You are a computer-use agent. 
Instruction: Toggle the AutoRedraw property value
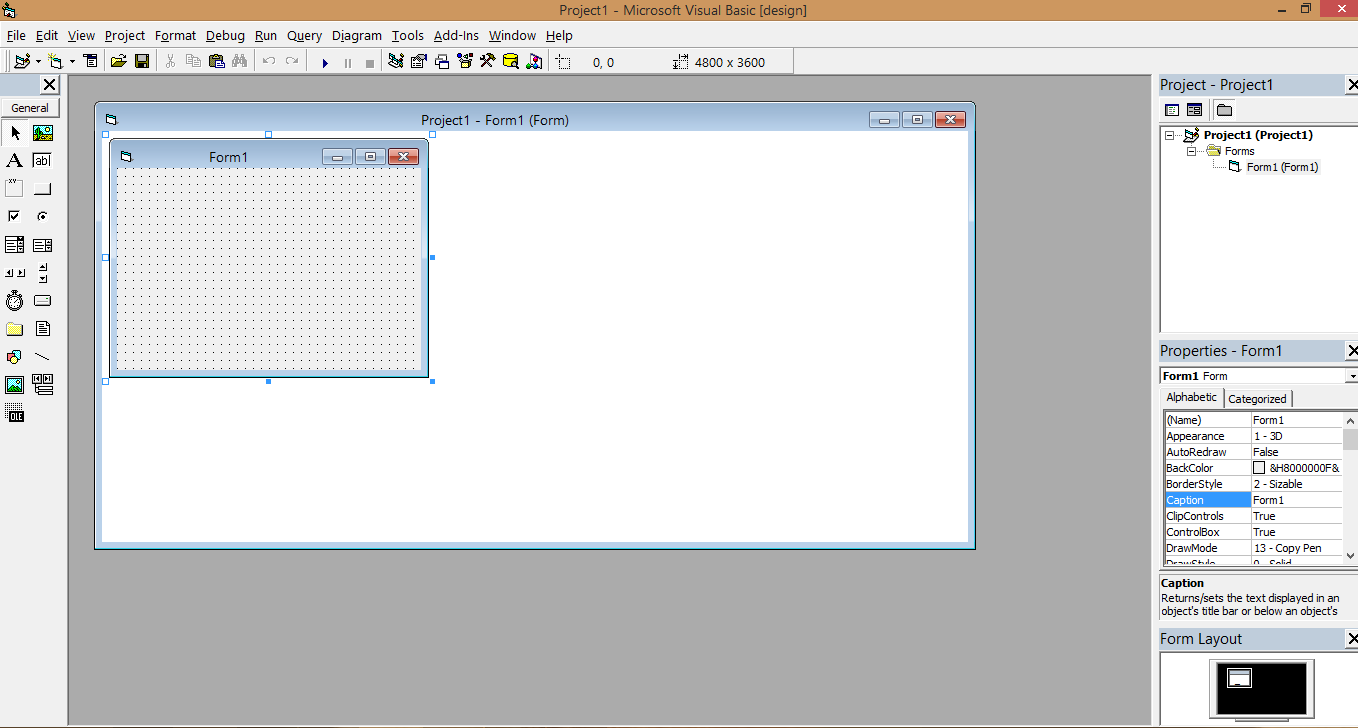pos(1297,451)
